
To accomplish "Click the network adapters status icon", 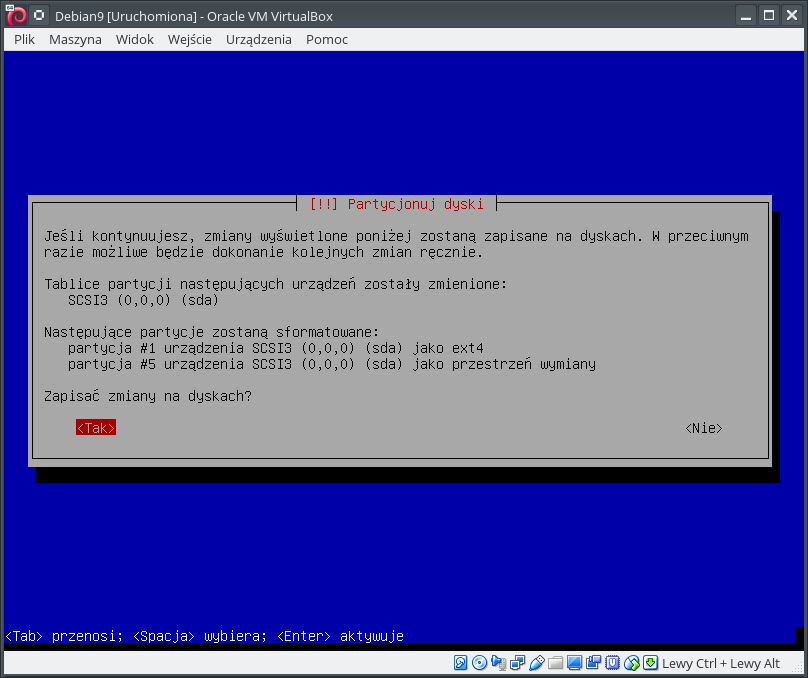I will point(518,663).
